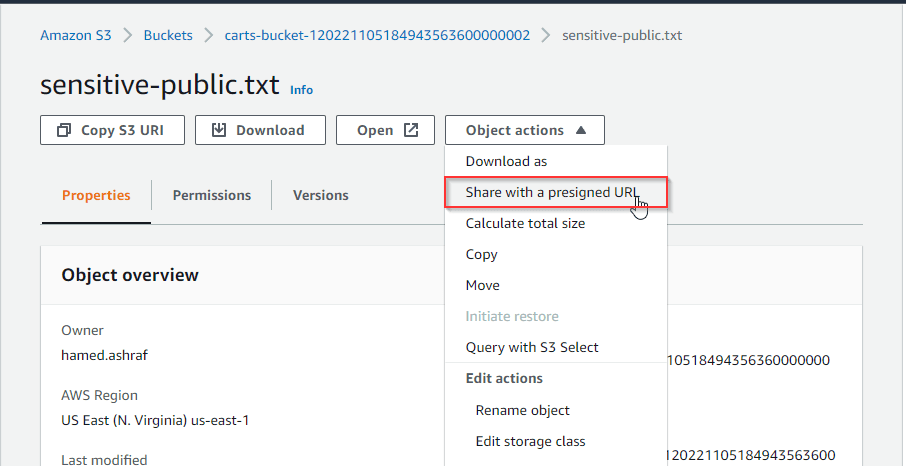The height and width of the screenshot is (466, 906).
Task: Collapse the Object actions dropdown
Action: pos(524,130)
